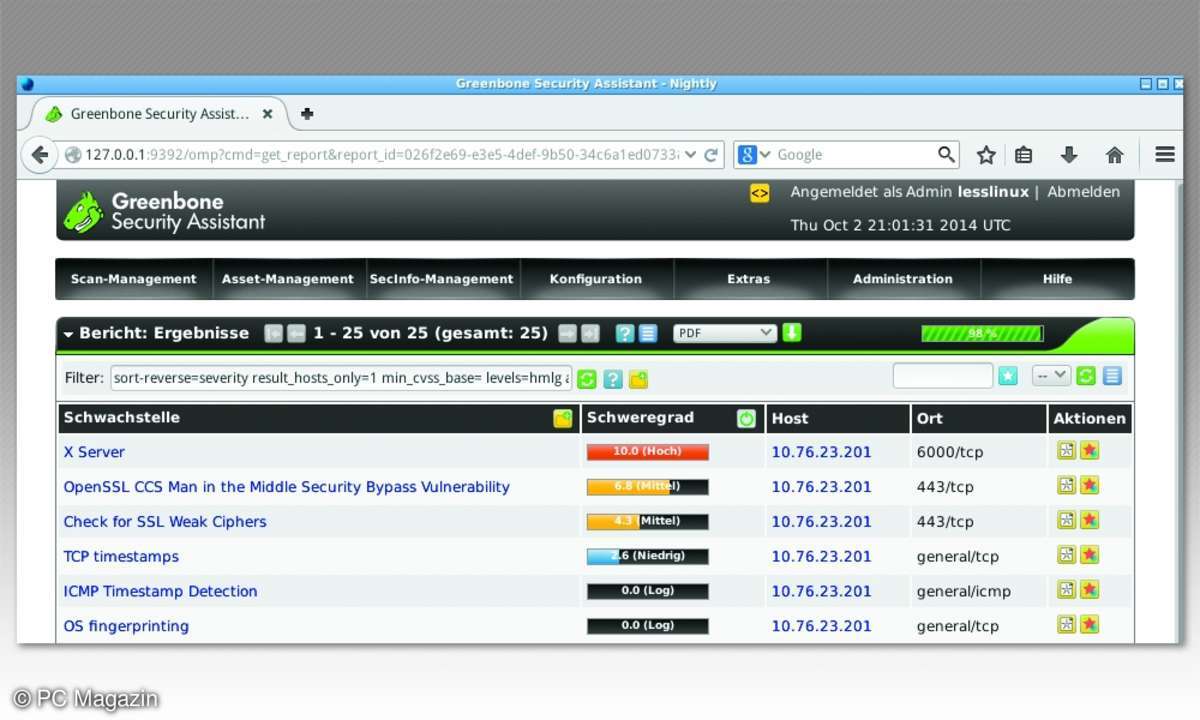Open Check for SSL Weak Ciphers link
The width and height of the screenshot is (1200, 720).
click(165, 522)
